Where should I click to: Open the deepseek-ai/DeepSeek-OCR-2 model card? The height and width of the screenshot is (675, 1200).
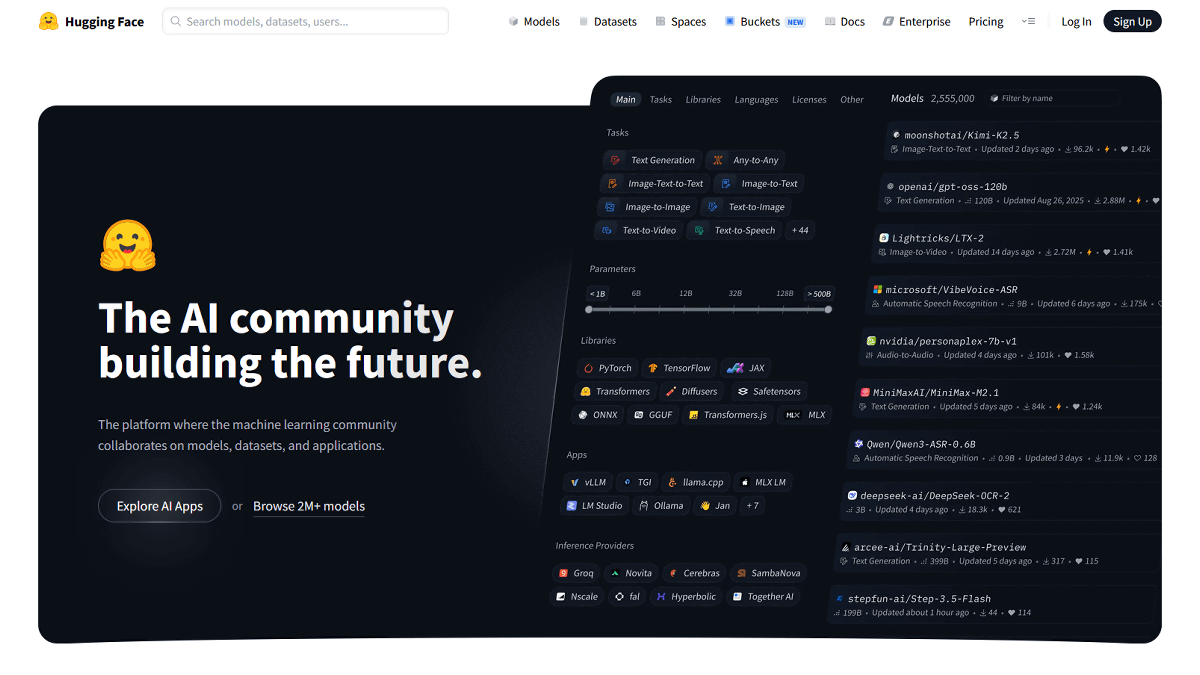tap(1000, 502)
